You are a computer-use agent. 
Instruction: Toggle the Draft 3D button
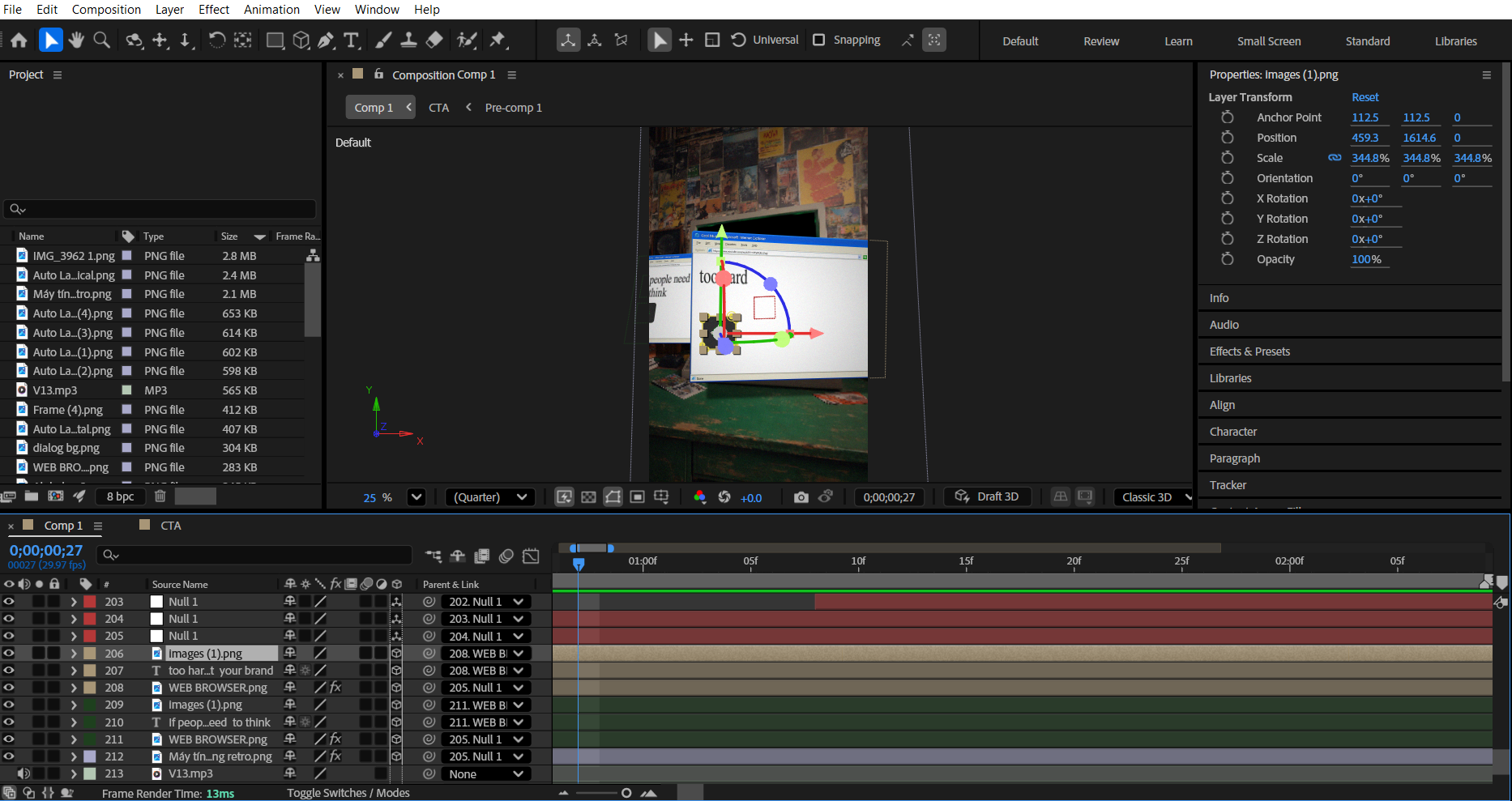click(987, 496)
